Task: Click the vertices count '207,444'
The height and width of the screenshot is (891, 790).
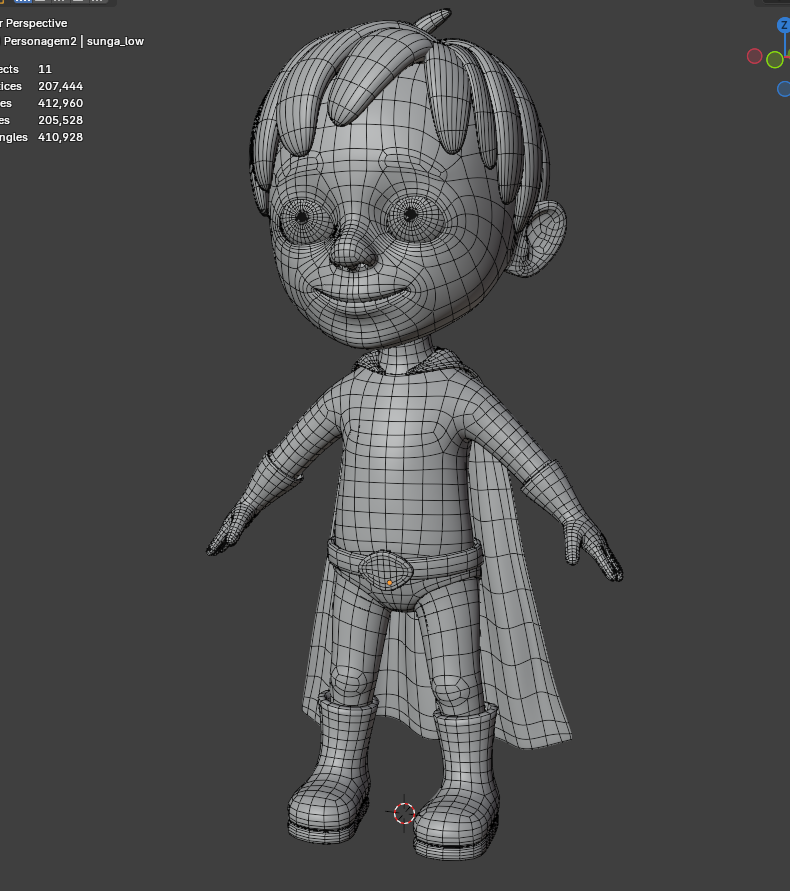Action: click(x=60, y=86)
